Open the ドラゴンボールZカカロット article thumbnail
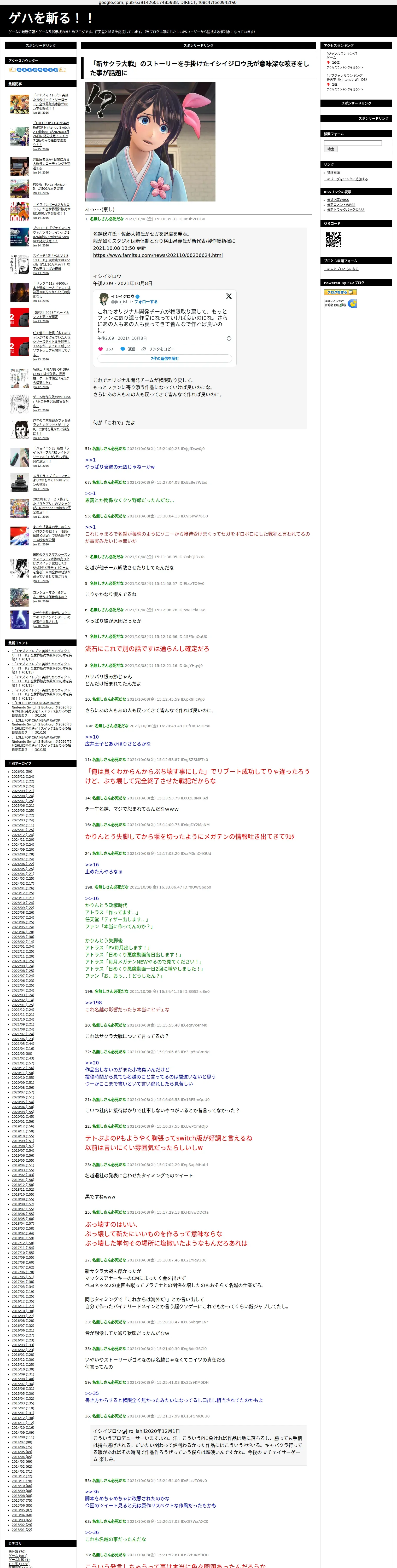The image size is (397, 1568). (20, 211)
